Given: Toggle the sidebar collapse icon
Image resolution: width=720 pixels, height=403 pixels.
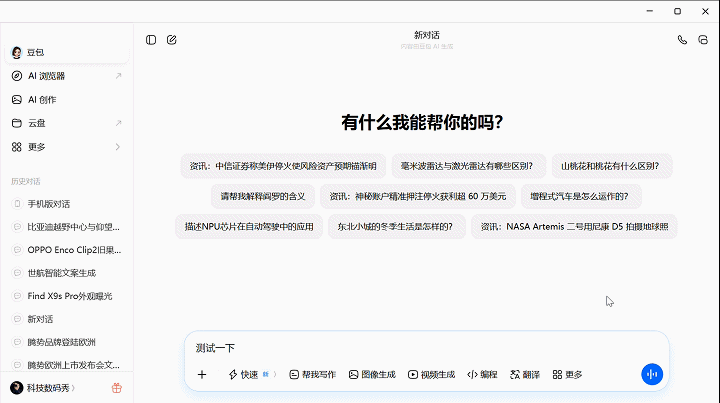Looking at the screenshot, I should point(151,40).
